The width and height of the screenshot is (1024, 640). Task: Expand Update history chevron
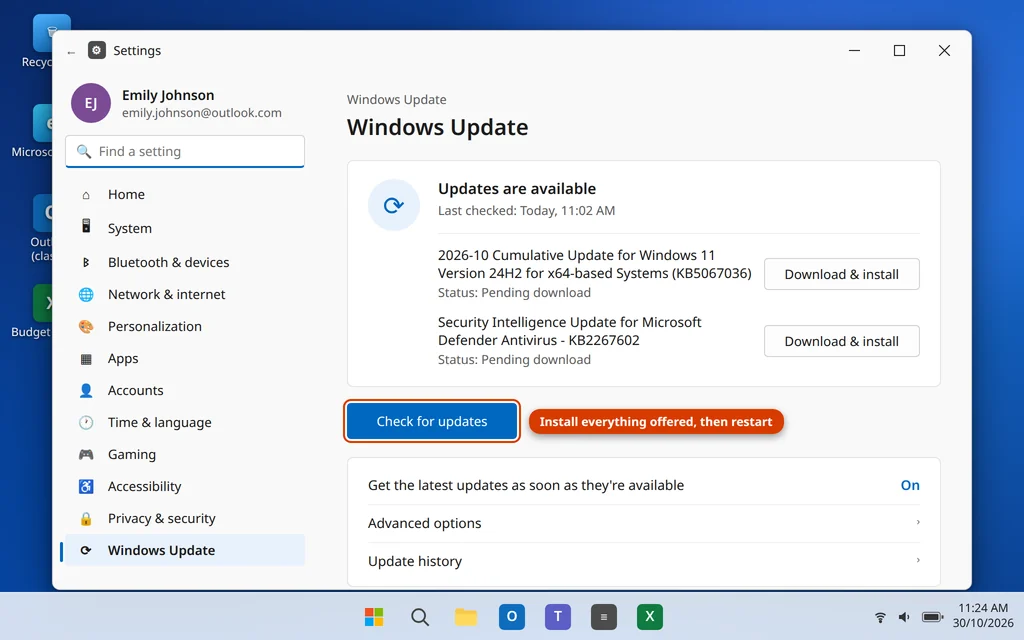click(x=918, y=560)
